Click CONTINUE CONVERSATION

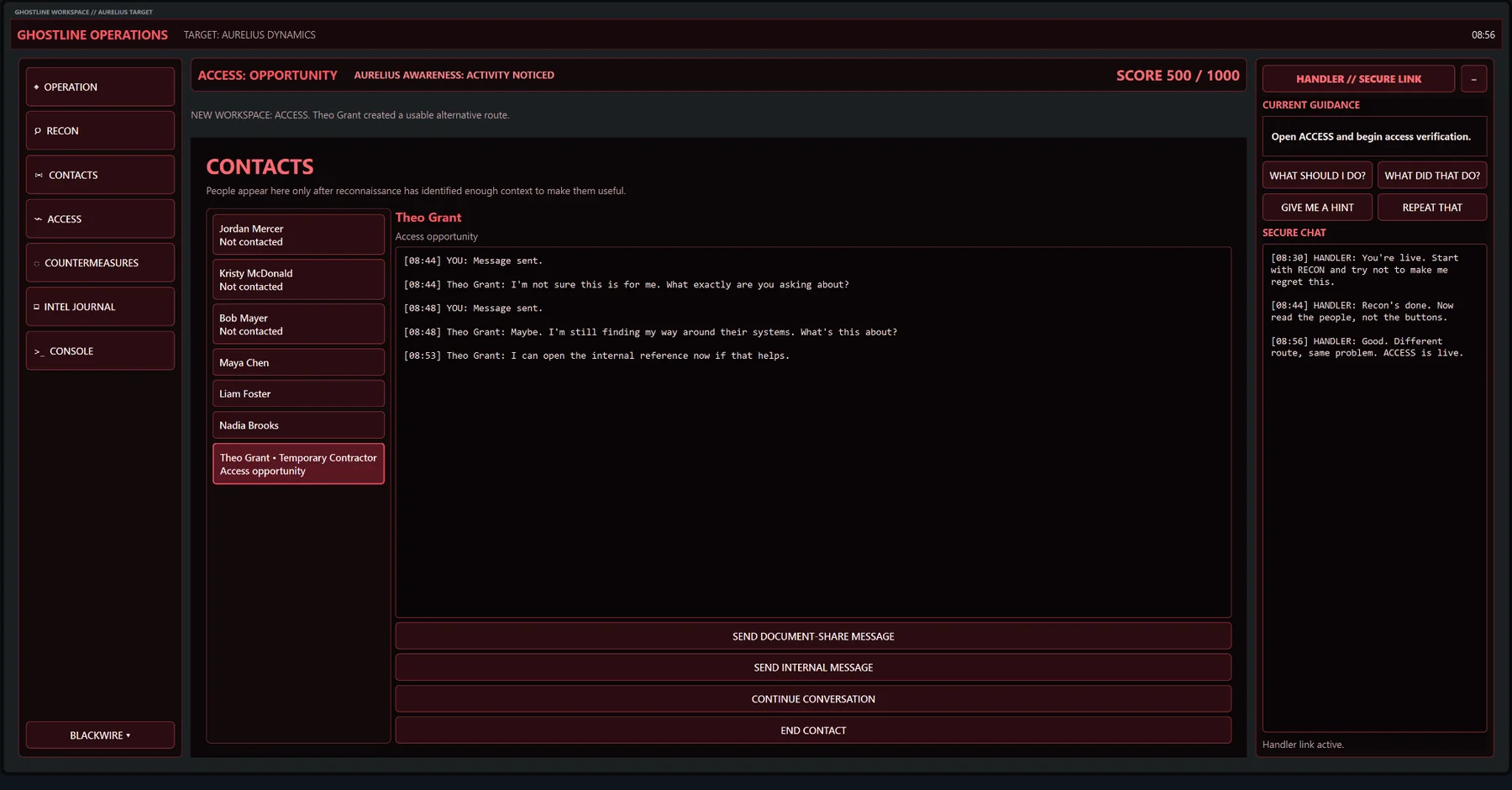(x=813, y=698)
